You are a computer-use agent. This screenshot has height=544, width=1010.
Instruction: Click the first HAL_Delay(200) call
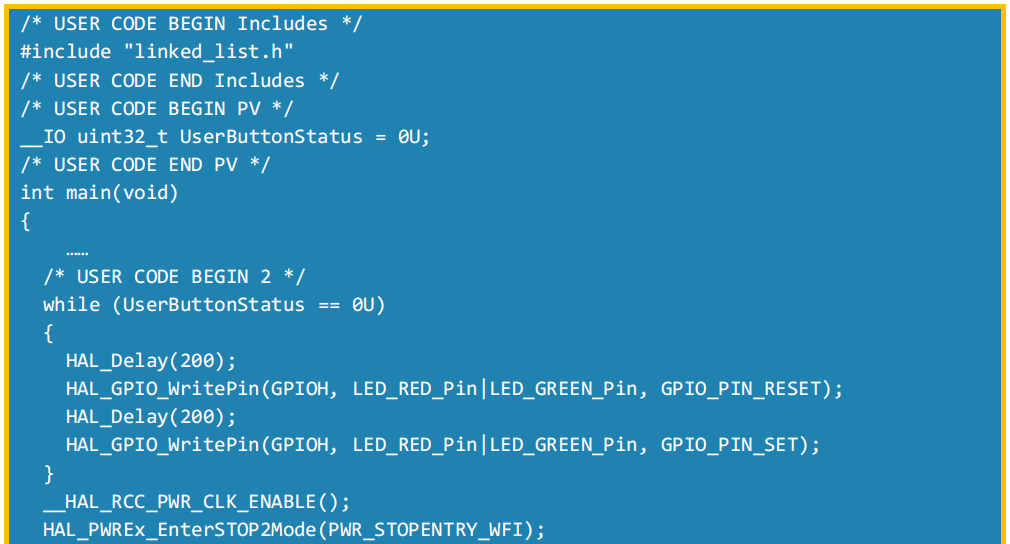[x=151, y=361]
